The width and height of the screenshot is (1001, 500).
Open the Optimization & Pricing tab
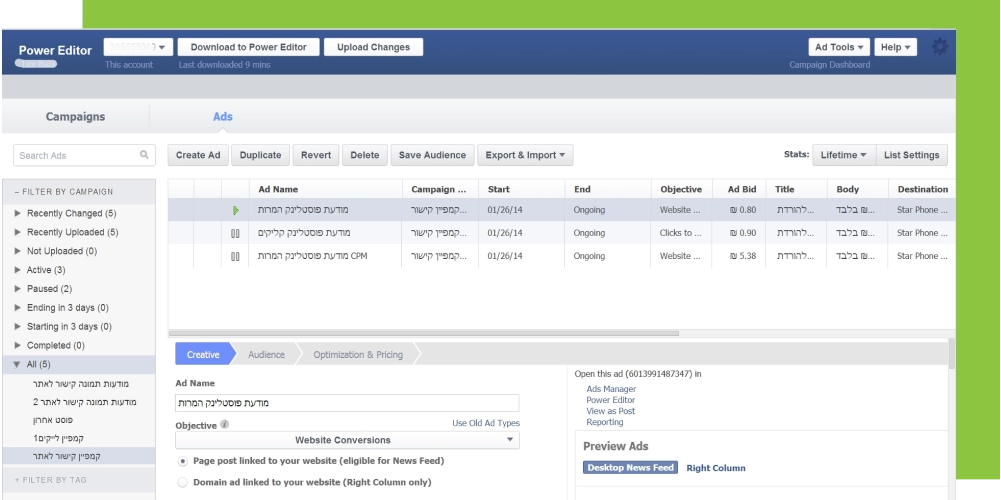(358, 355)
